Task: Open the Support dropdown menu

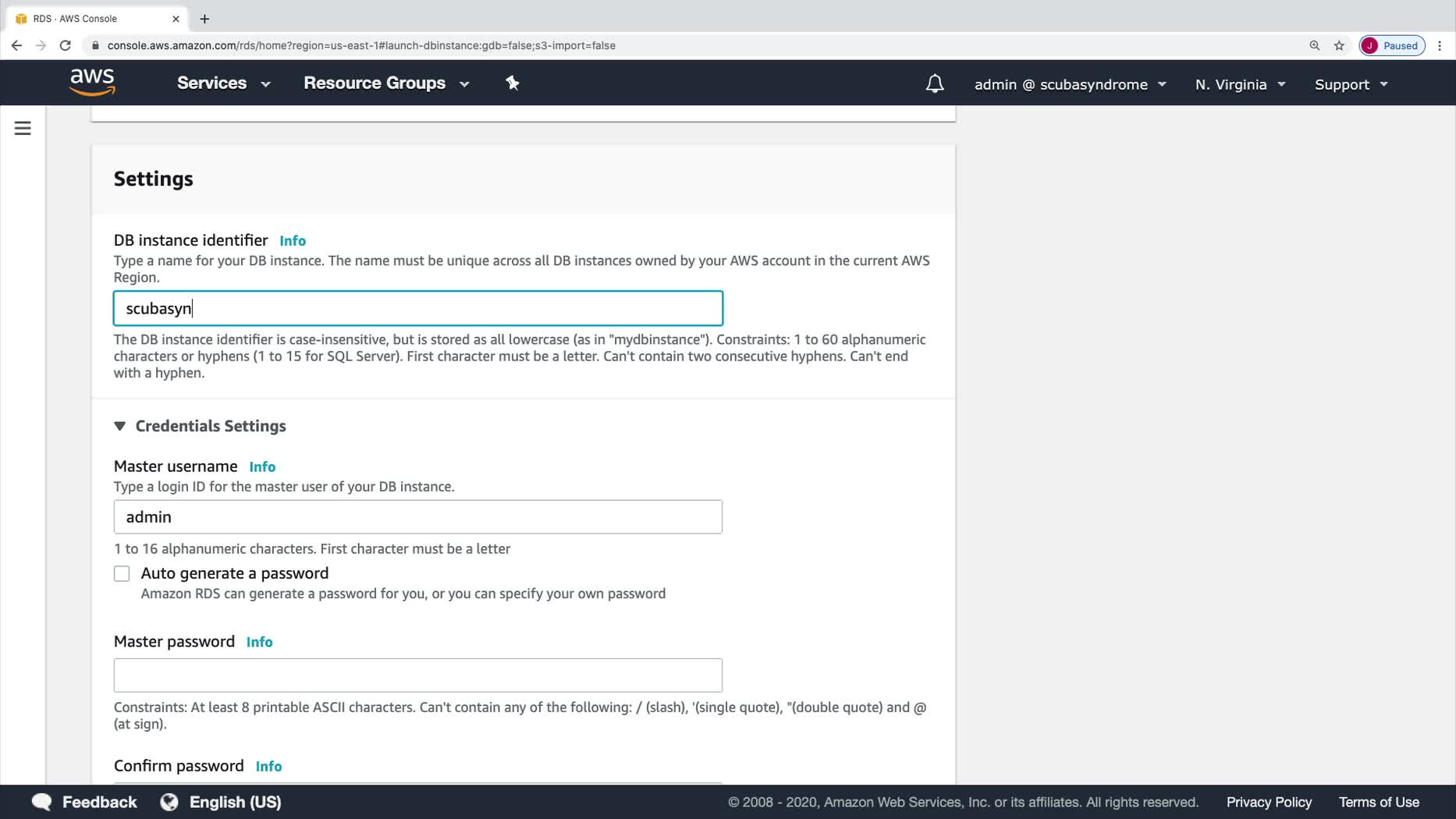Action: coord(1351,84)
